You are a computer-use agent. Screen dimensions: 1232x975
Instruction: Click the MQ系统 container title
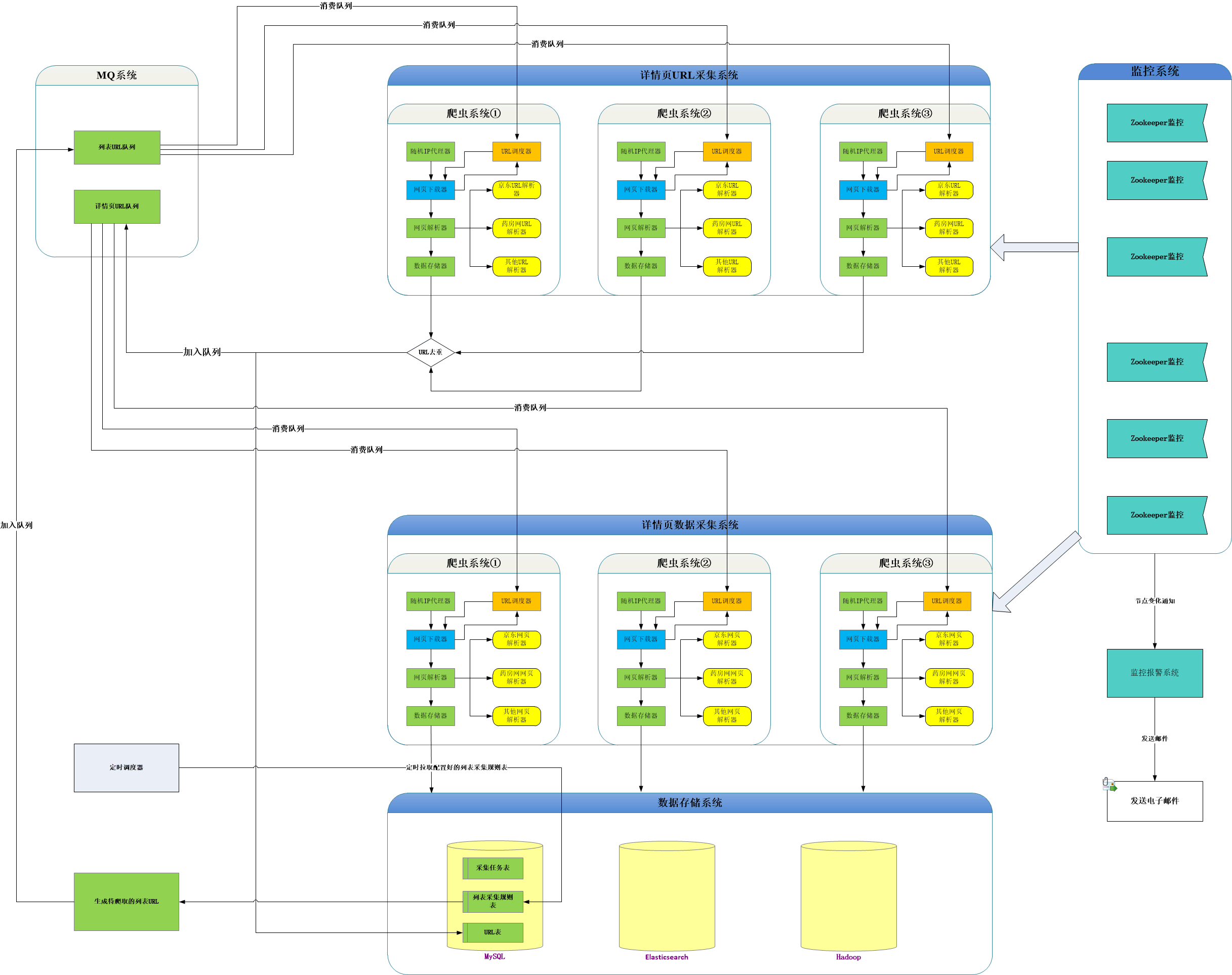[116, 75]
